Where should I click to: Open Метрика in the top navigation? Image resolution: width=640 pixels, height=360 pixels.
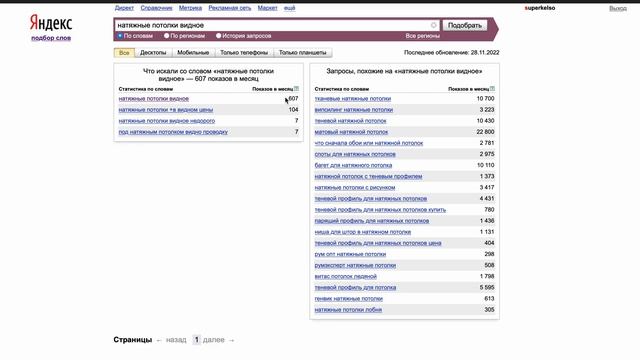pos(190,8)
